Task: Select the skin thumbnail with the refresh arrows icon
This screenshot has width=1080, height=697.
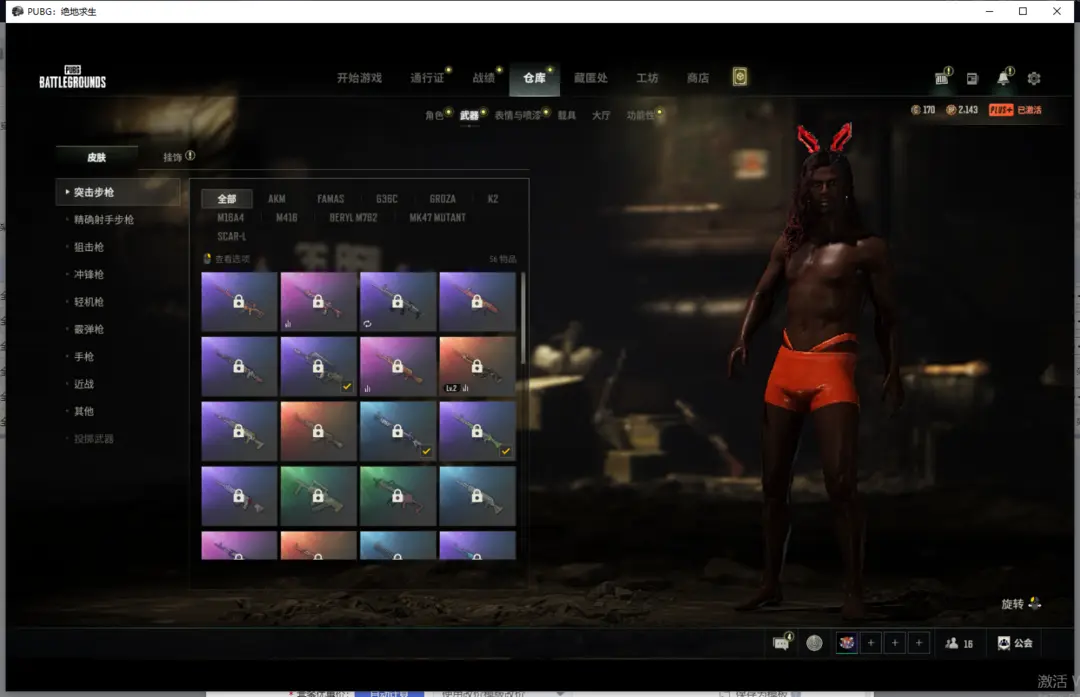Action: pyautogui.click(x=398, y=302)
